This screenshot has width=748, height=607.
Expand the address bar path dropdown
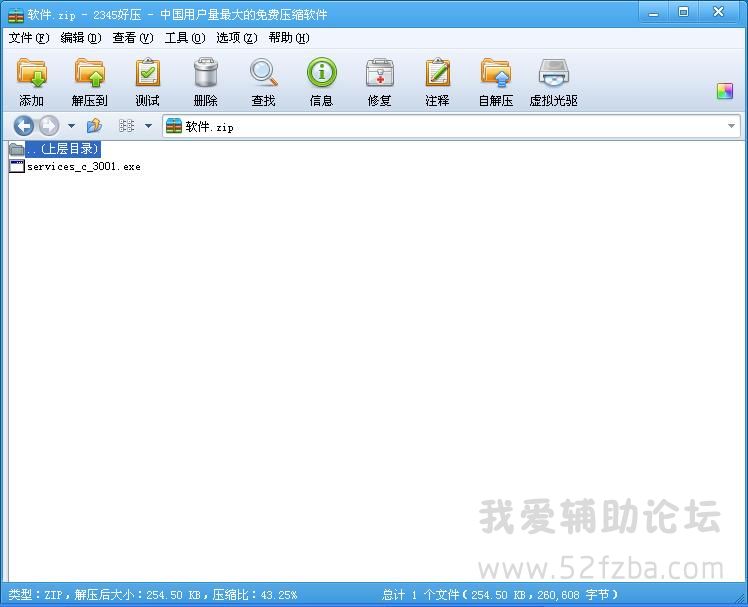731,126
